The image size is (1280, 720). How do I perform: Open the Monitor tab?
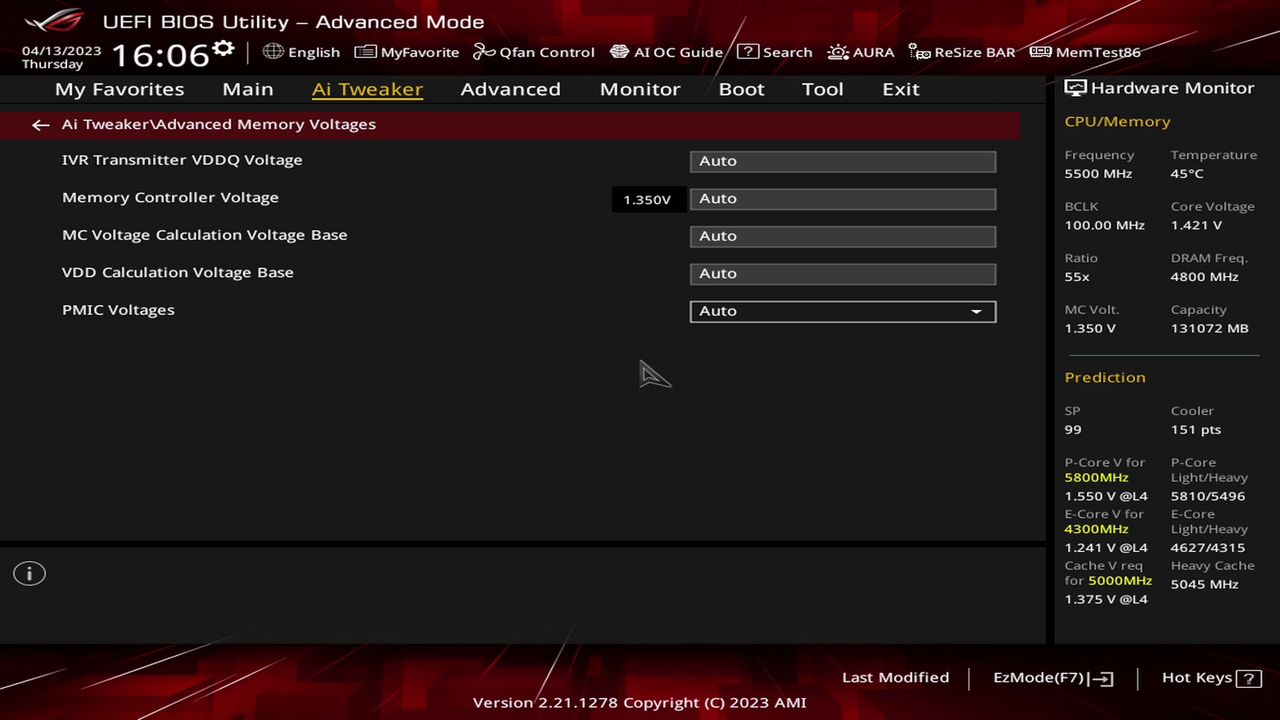[640, 89]
